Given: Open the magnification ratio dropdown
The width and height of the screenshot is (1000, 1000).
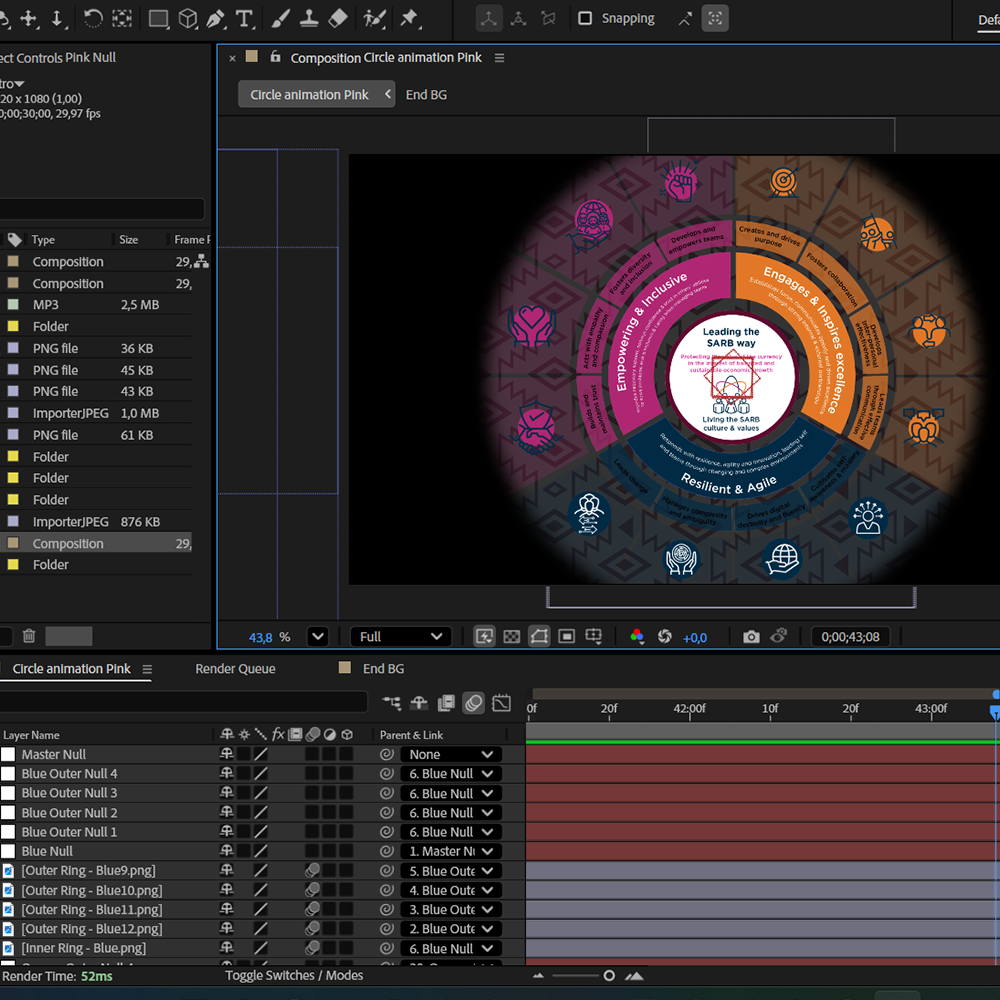Looking at the screenshot, I should point(317,637).
